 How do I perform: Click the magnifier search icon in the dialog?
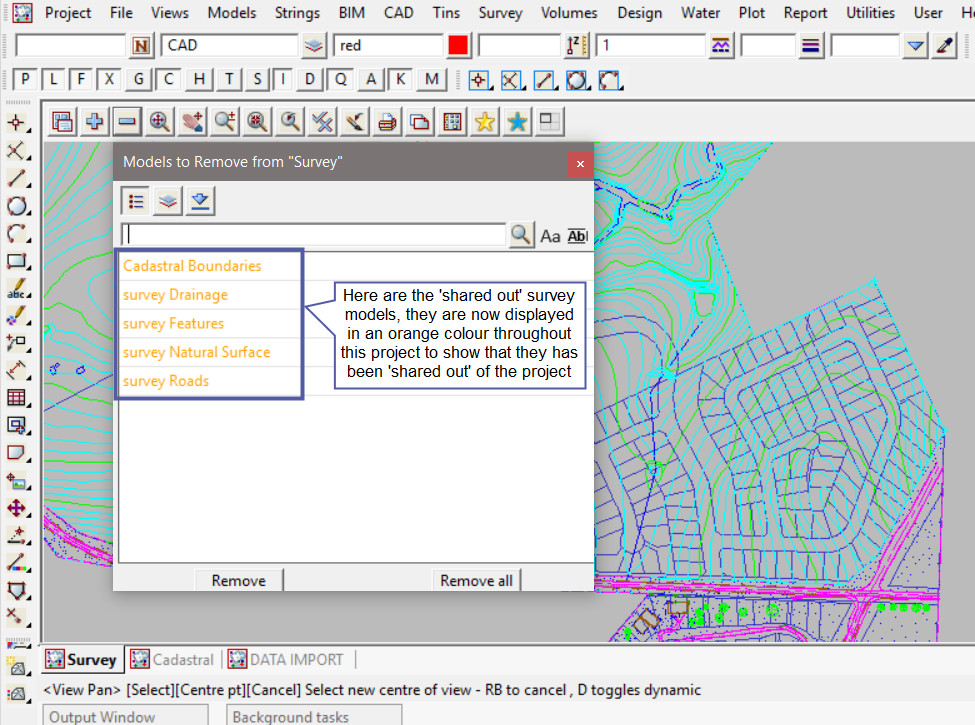[521, 235]
